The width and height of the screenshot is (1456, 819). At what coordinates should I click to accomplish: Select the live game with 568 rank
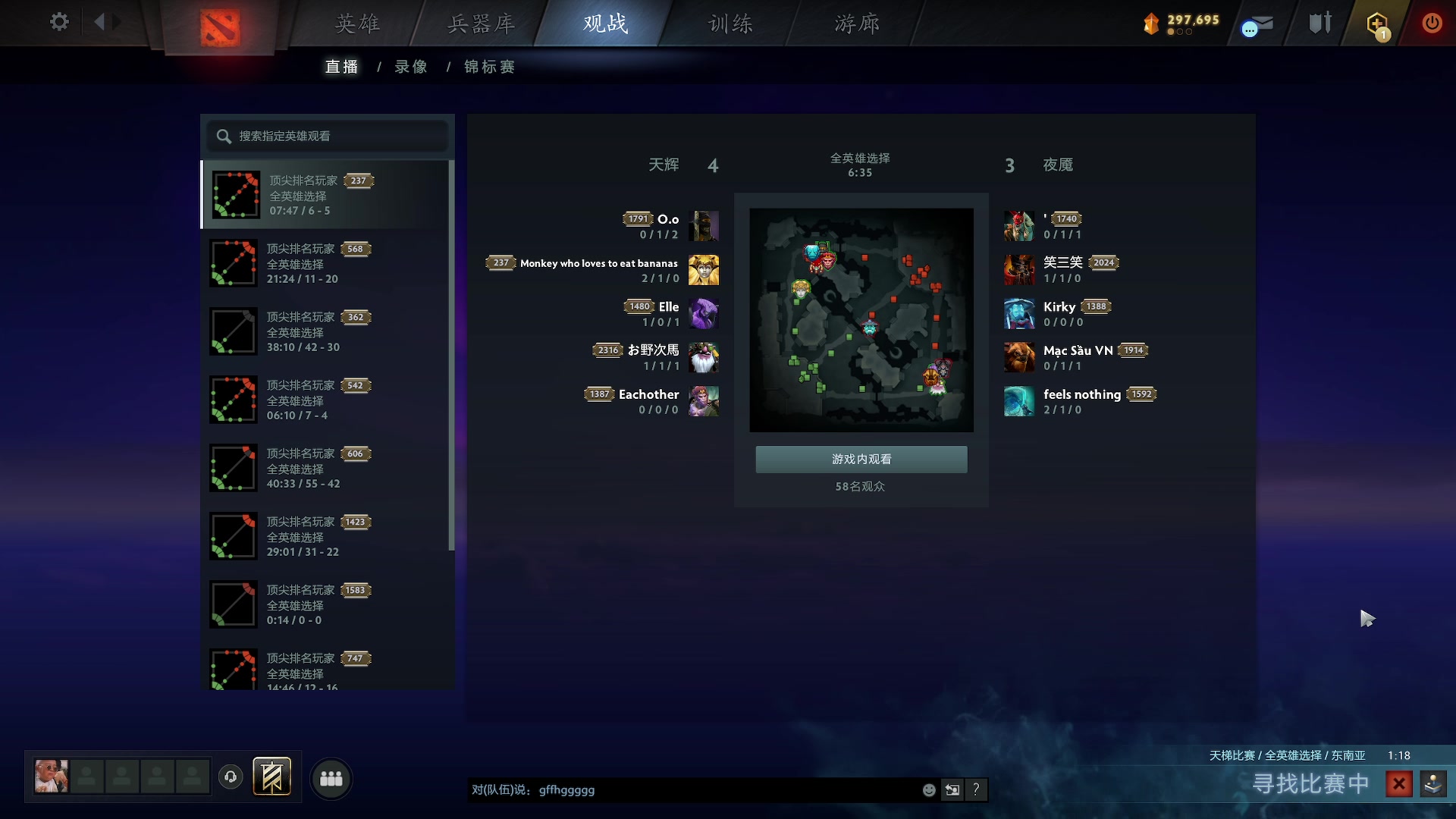(327, 263)
